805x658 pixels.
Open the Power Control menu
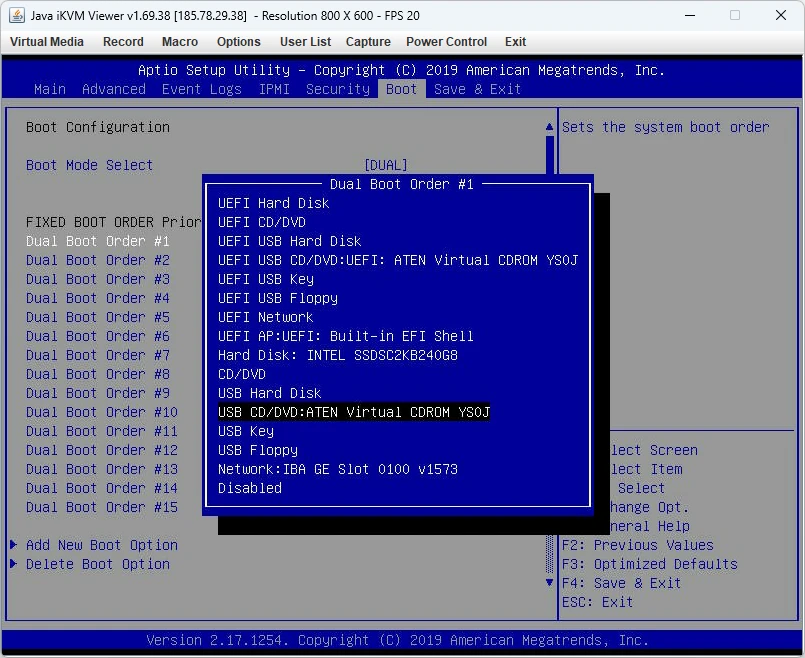click(446, 42)
